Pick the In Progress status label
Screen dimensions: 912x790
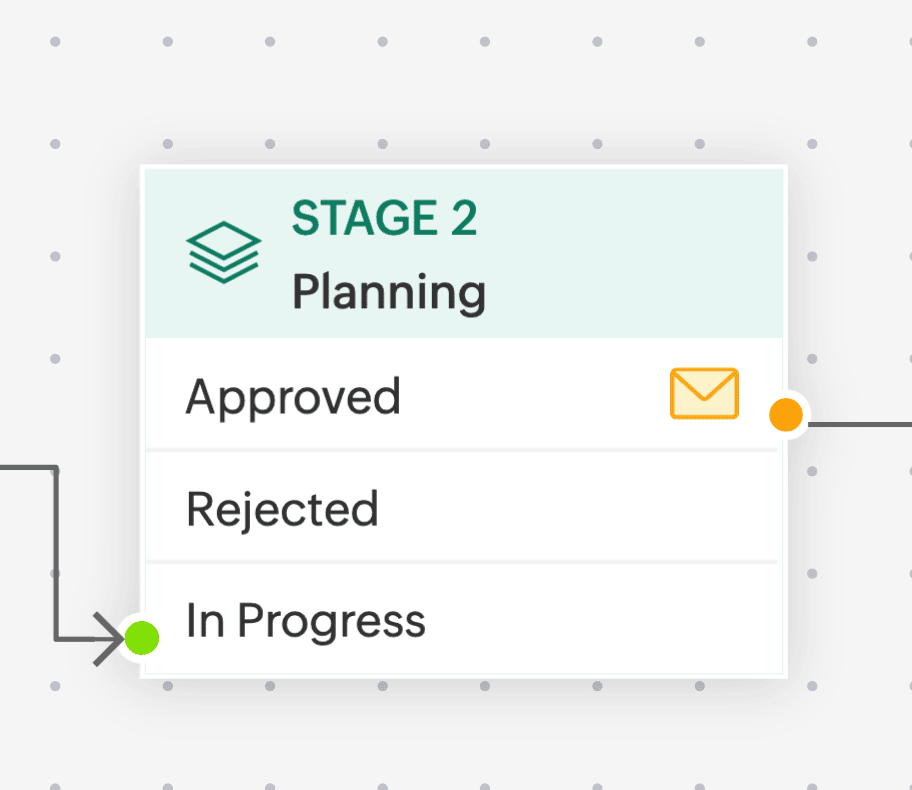click(x=305, y=621)
